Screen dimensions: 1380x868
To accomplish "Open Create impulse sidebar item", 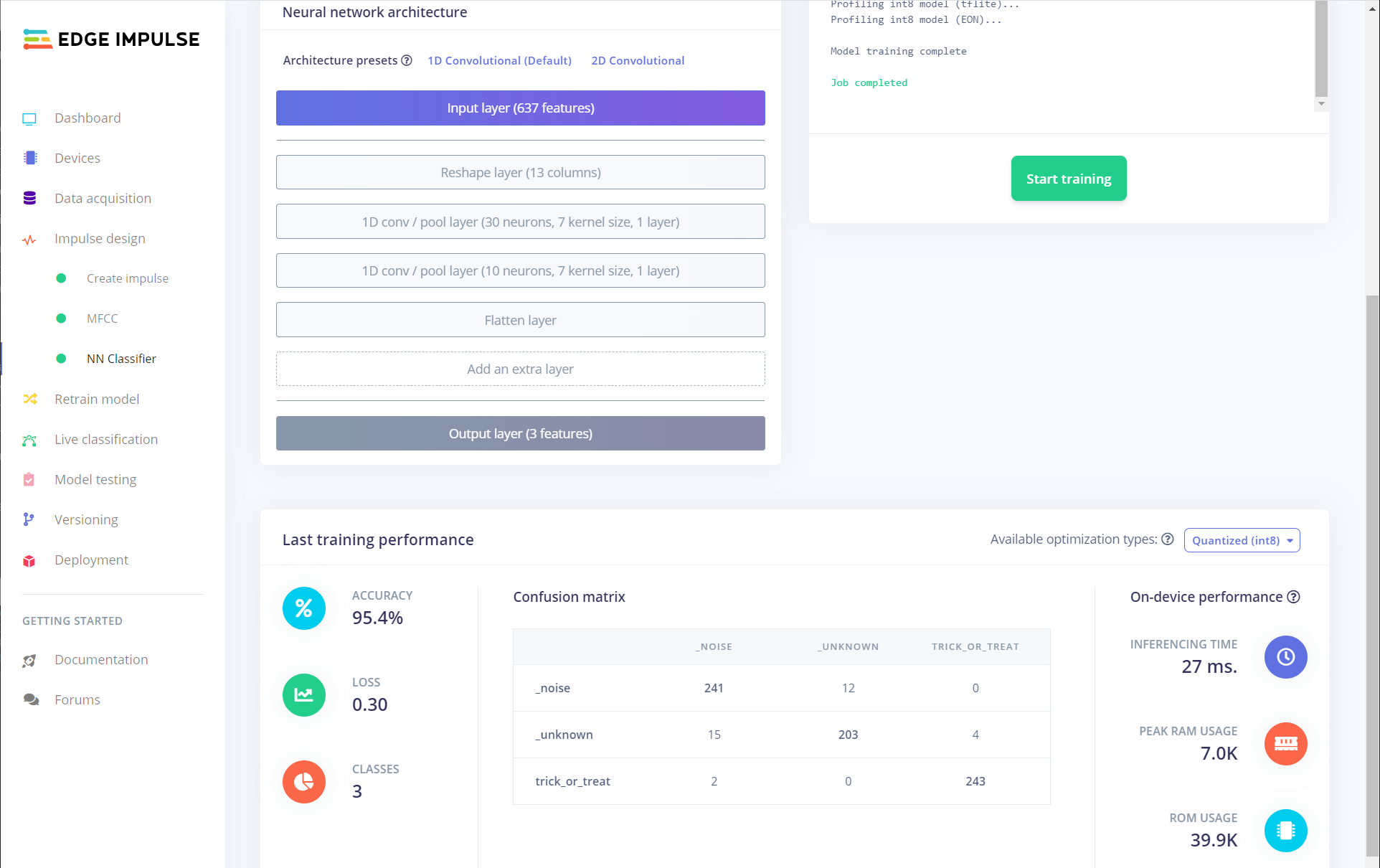I will point(127,278).
